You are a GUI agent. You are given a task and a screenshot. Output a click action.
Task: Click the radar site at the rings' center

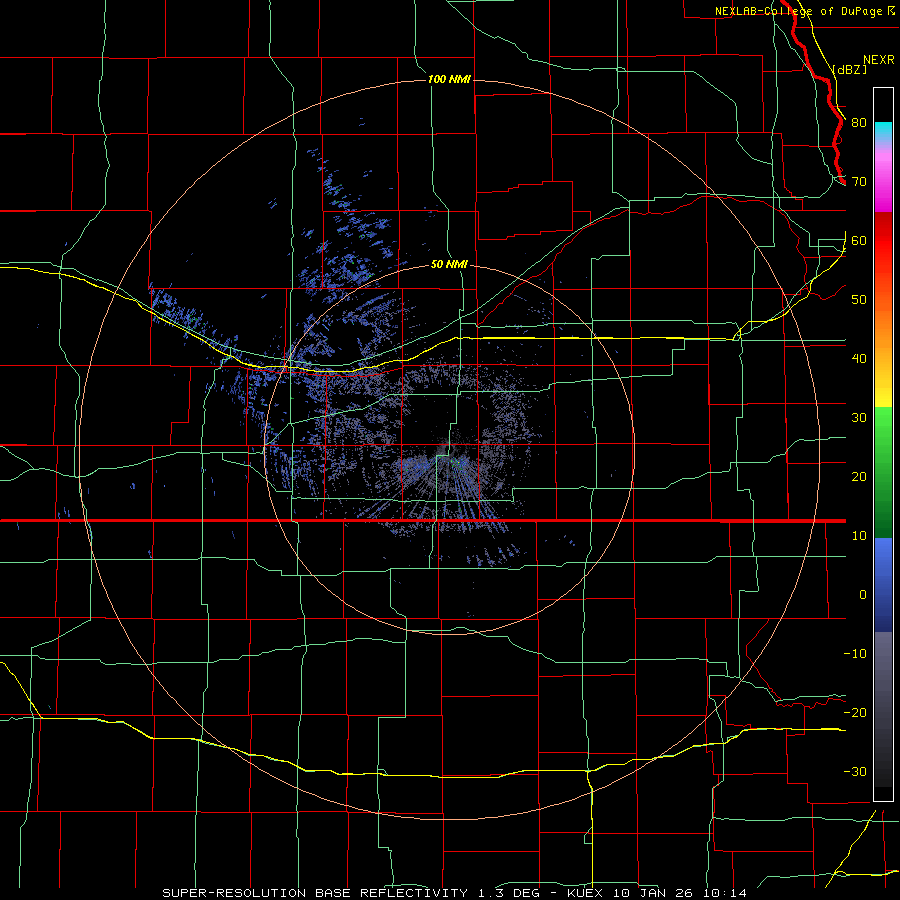pyautogui.click(x=449, y=449)
